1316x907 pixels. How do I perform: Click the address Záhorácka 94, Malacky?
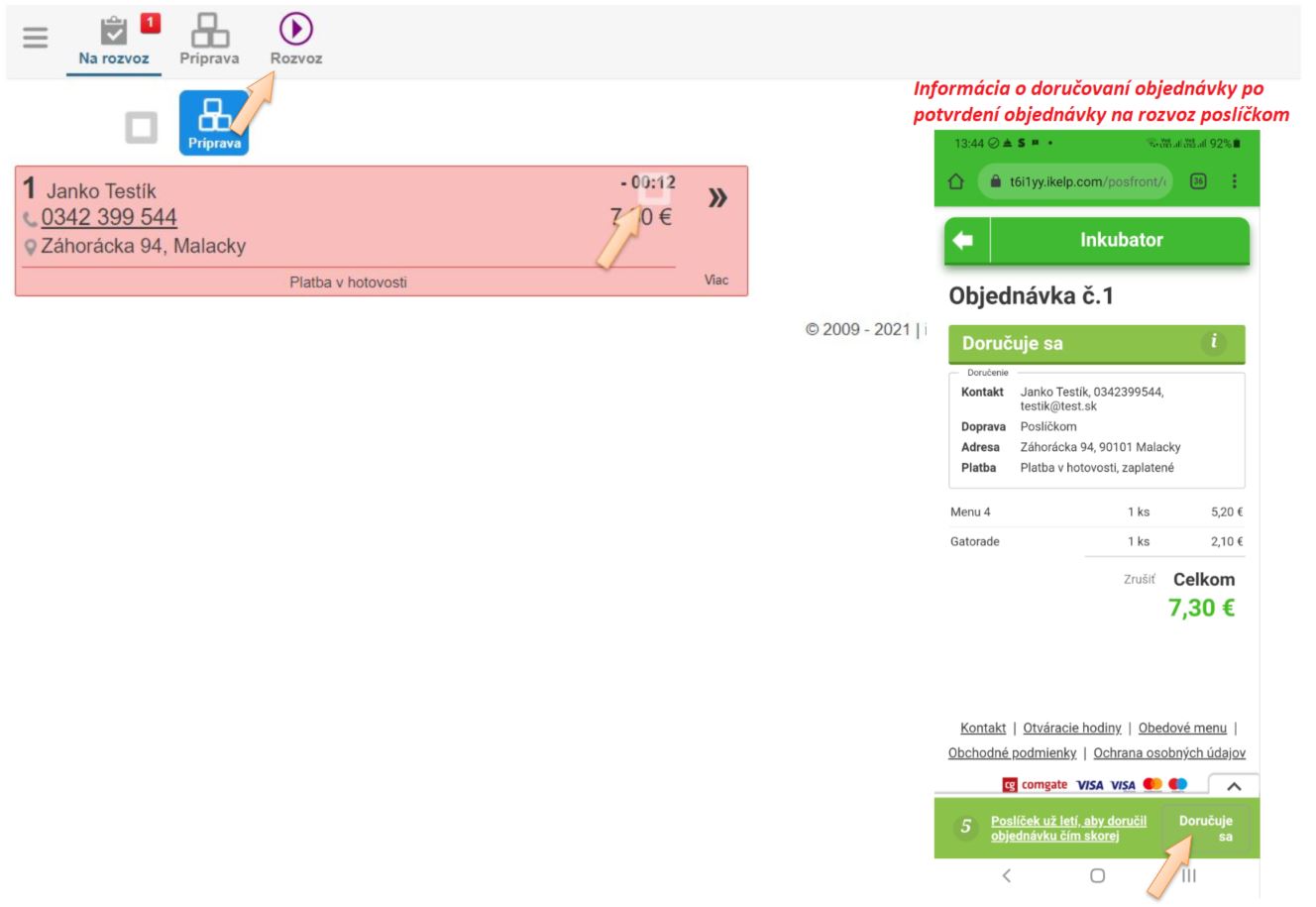143,246
